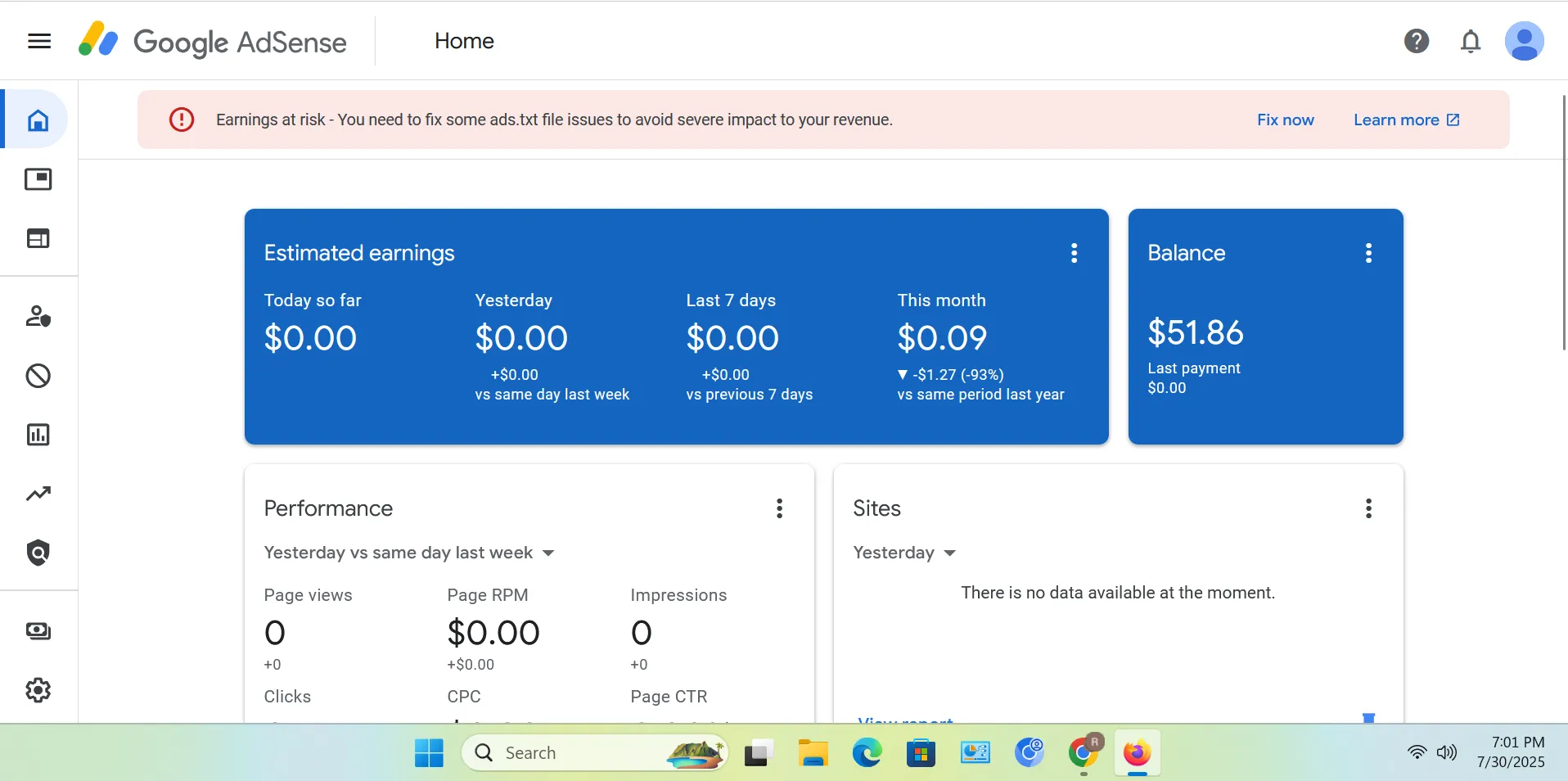1568x781 pixels.
Task: Click the Google AdSense logo
Action: [213, 41]
